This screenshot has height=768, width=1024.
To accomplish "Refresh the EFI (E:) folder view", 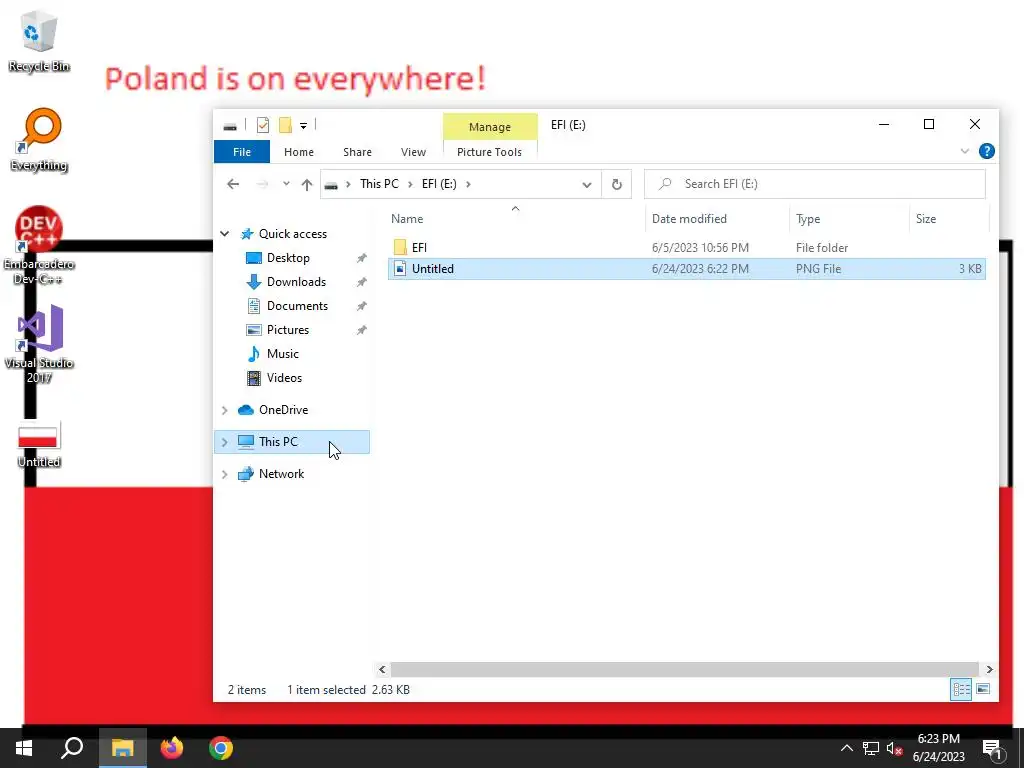I will 616,185.
